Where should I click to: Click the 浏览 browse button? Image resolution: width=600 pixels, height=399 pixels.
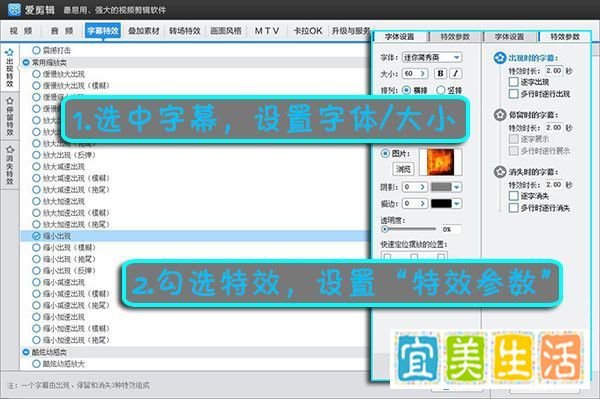403,169
